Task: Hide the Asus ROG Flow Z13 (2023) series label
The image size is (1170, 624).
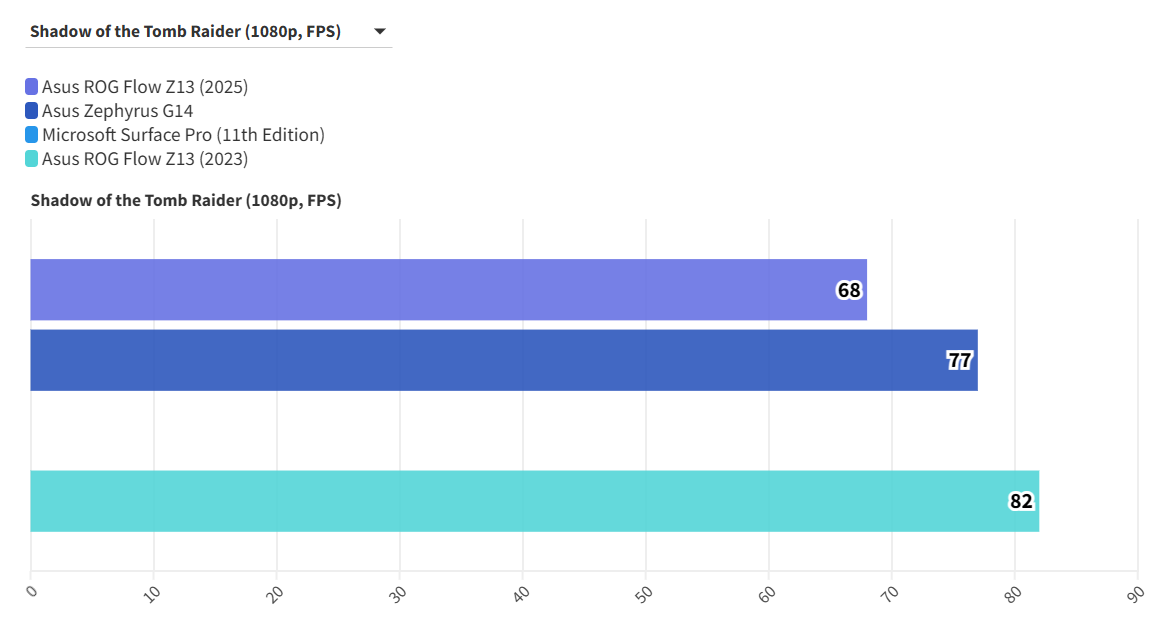Action: [145, 159]
